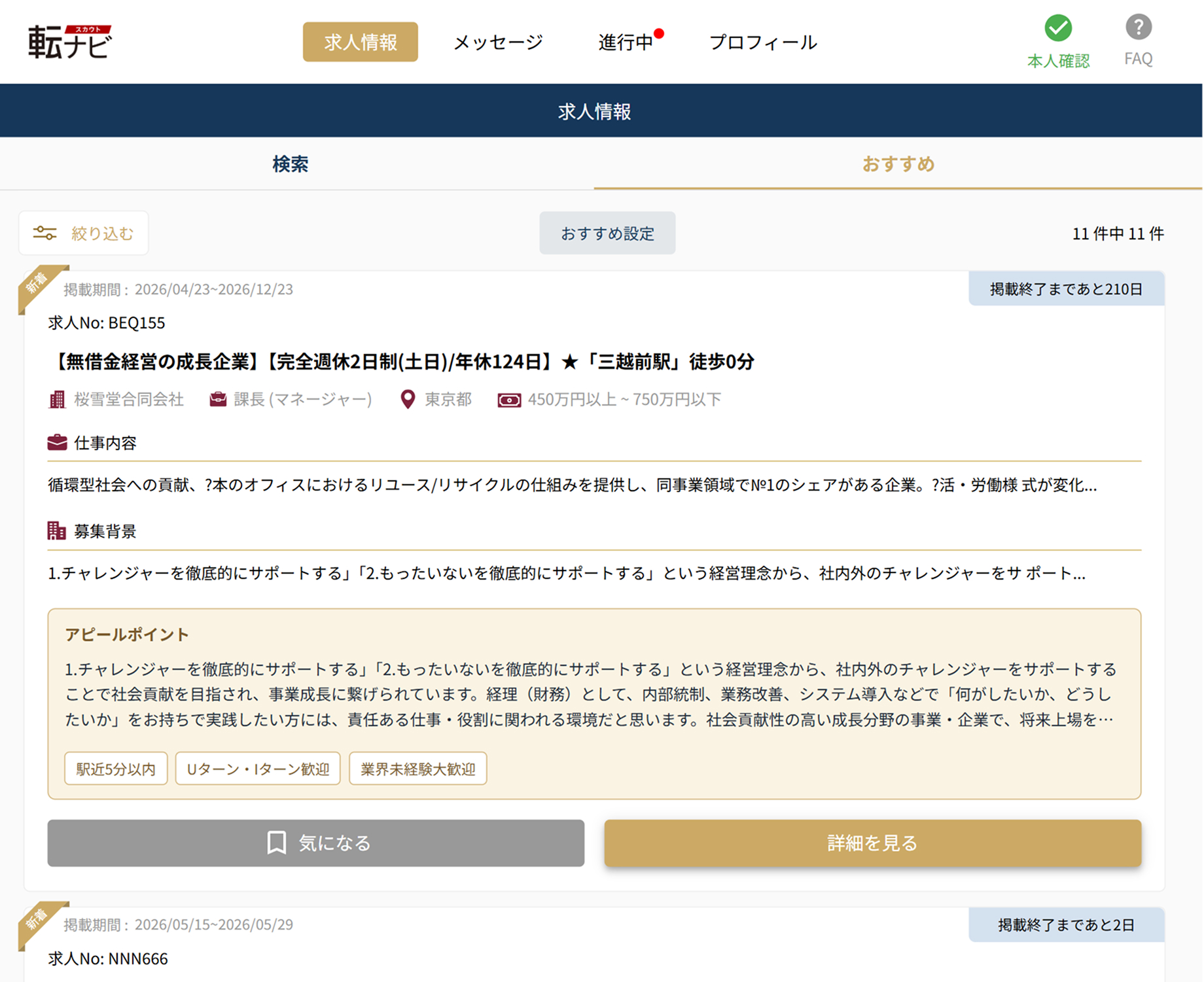Click the 桜雪堂合同会社 company name

(x=129, y=399)
